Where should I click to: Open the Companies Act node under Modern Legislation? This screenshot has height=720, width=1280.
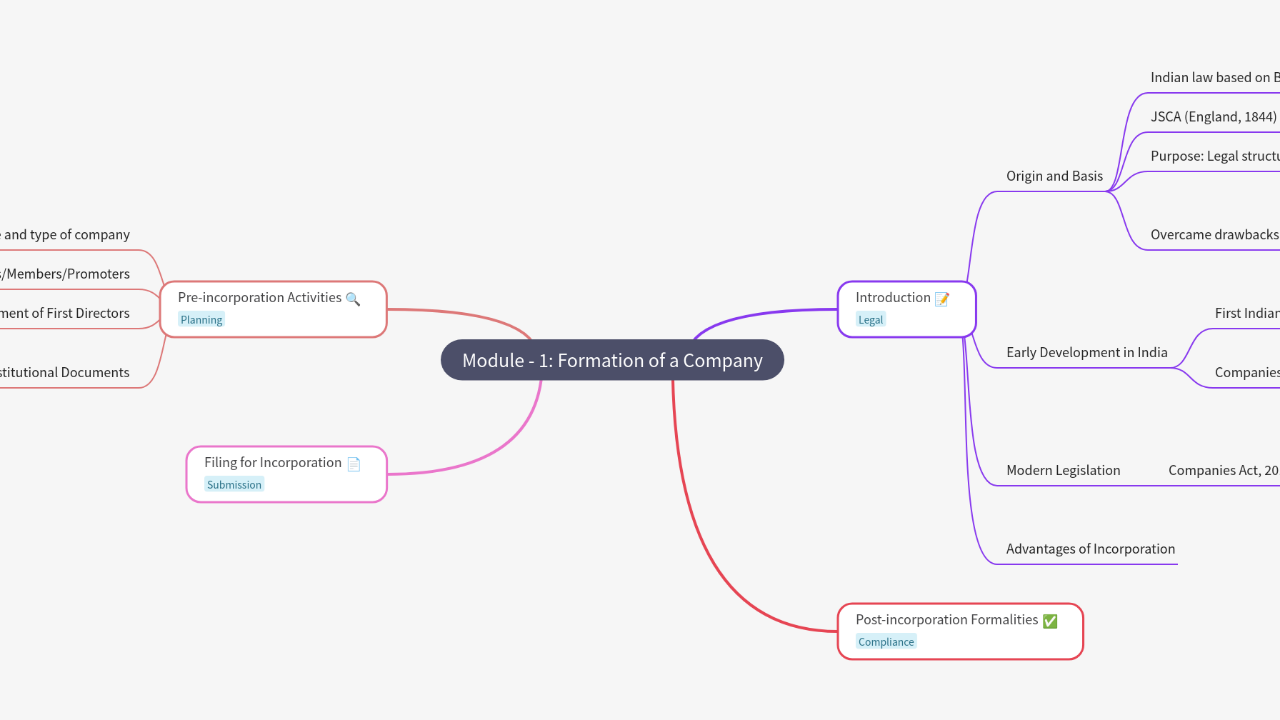[1223, 470]
